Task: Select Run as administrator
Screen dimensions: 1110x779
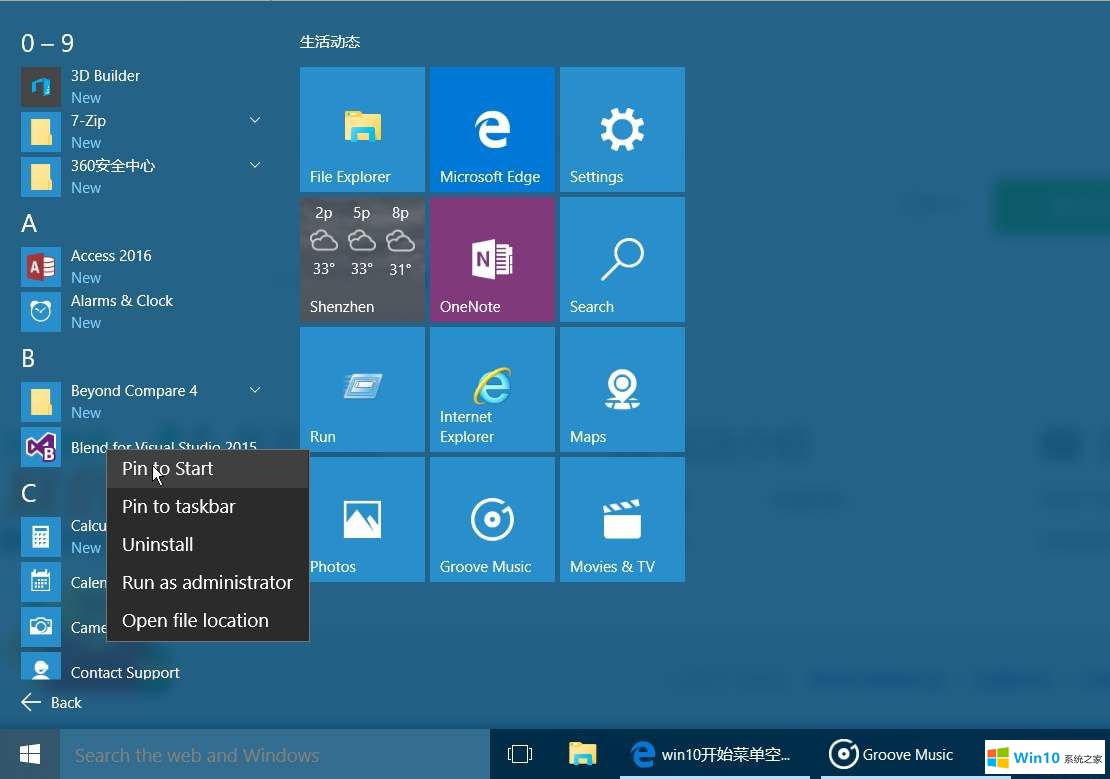Action: (x=208, y=582)
